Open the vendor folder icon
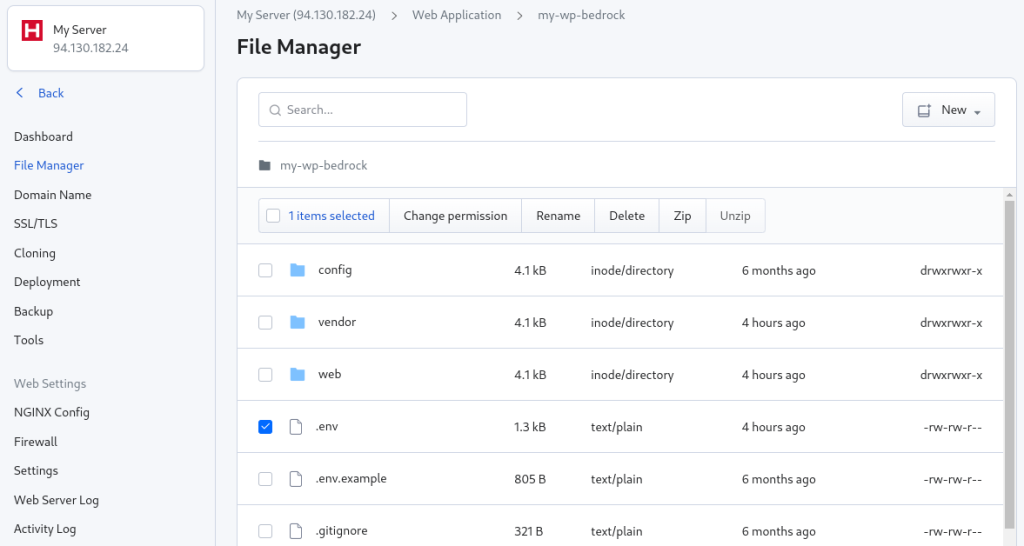This screenshot has height=546, width=1024. (297, 322)
